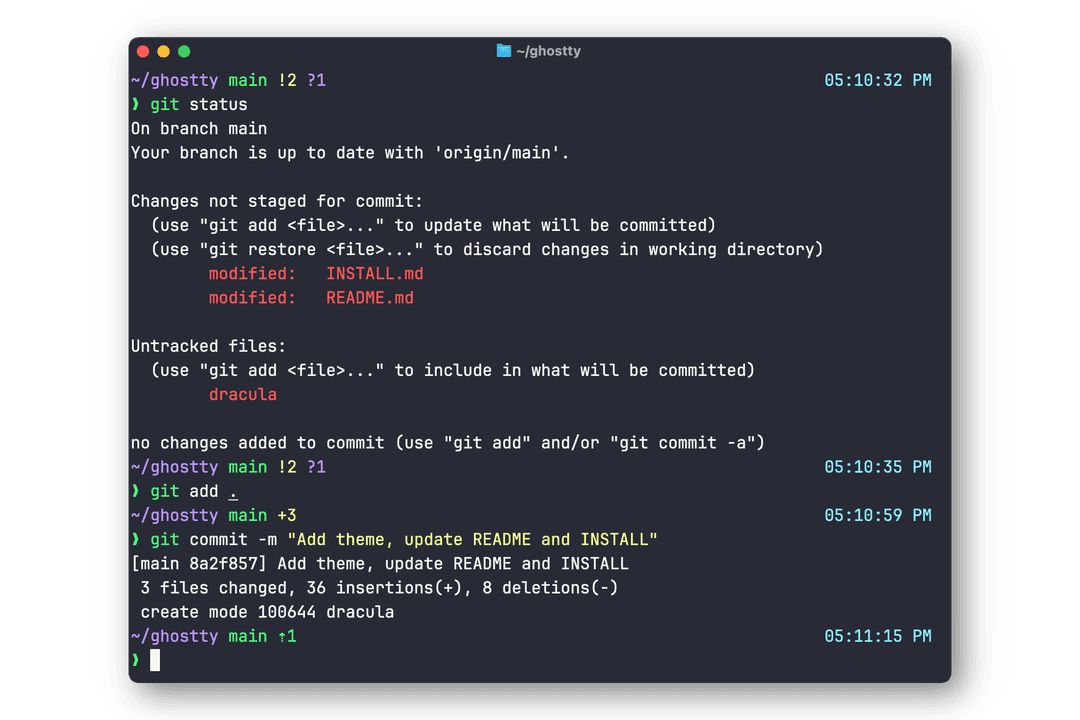Select the untracked dracula file name in red
This screenshot has width=1080, height=720.
[242, 395]
